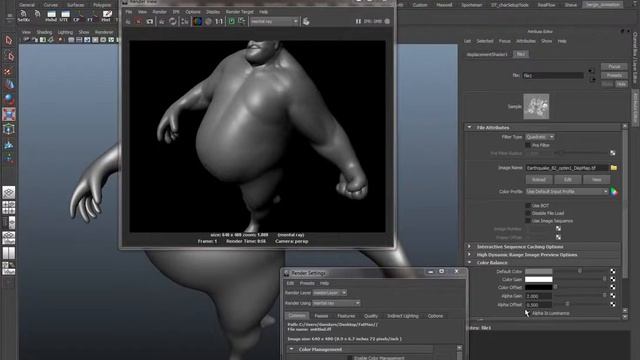The width and height of the screenshot is (640, 360).
Task: Click the Image Name text field
Action: coord(567,168)
